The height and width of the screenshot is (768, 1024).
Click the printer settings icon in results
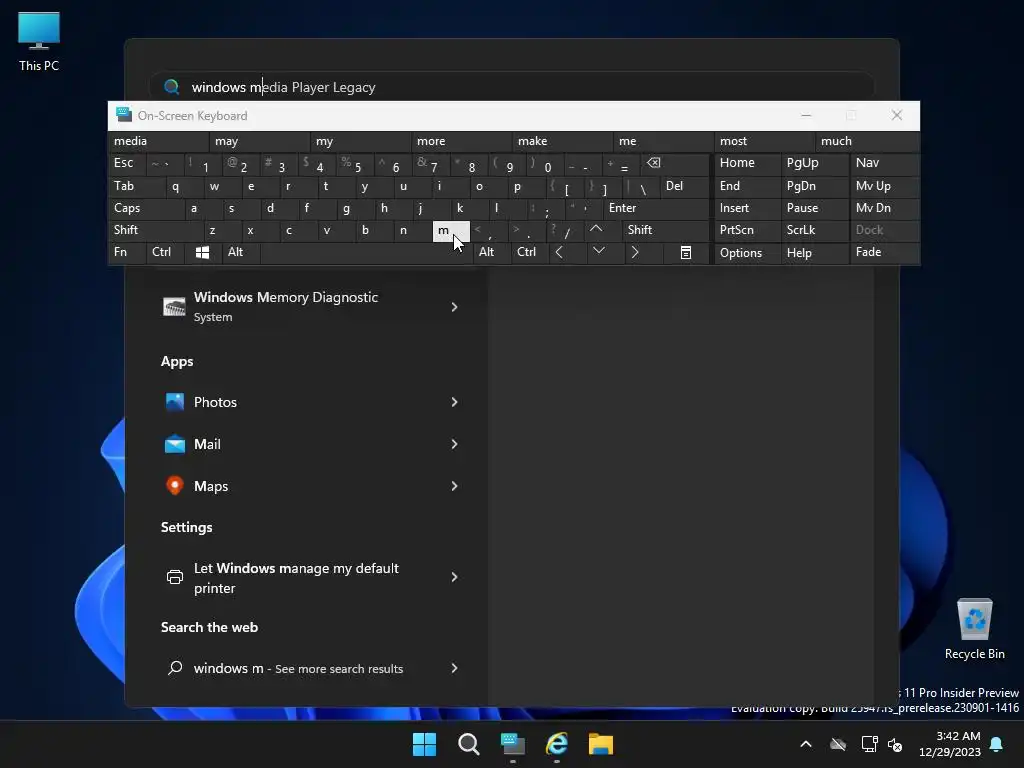[x=174, y=577]
